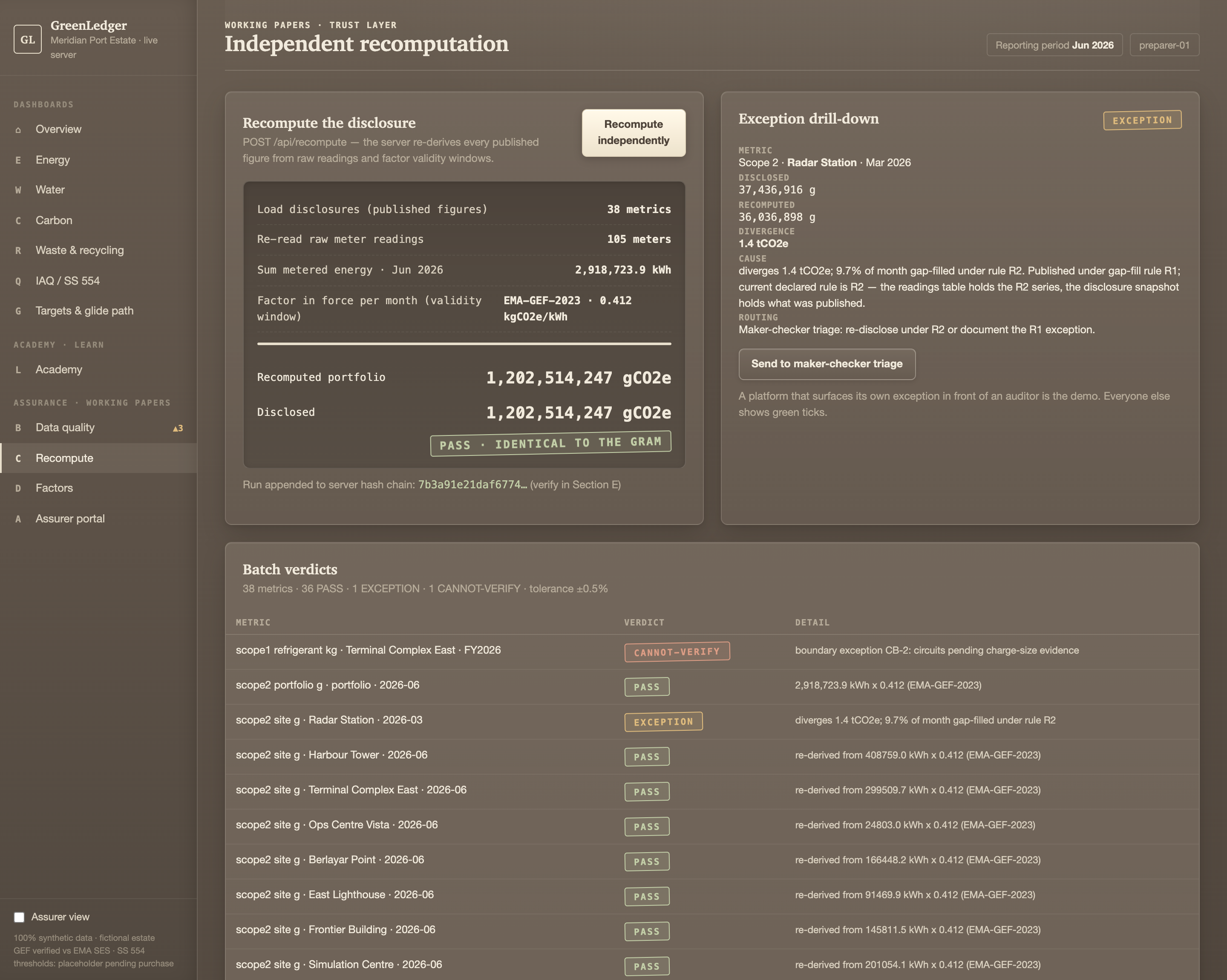
Task: Open the Energy dashboard
Action: coord(98,160)
